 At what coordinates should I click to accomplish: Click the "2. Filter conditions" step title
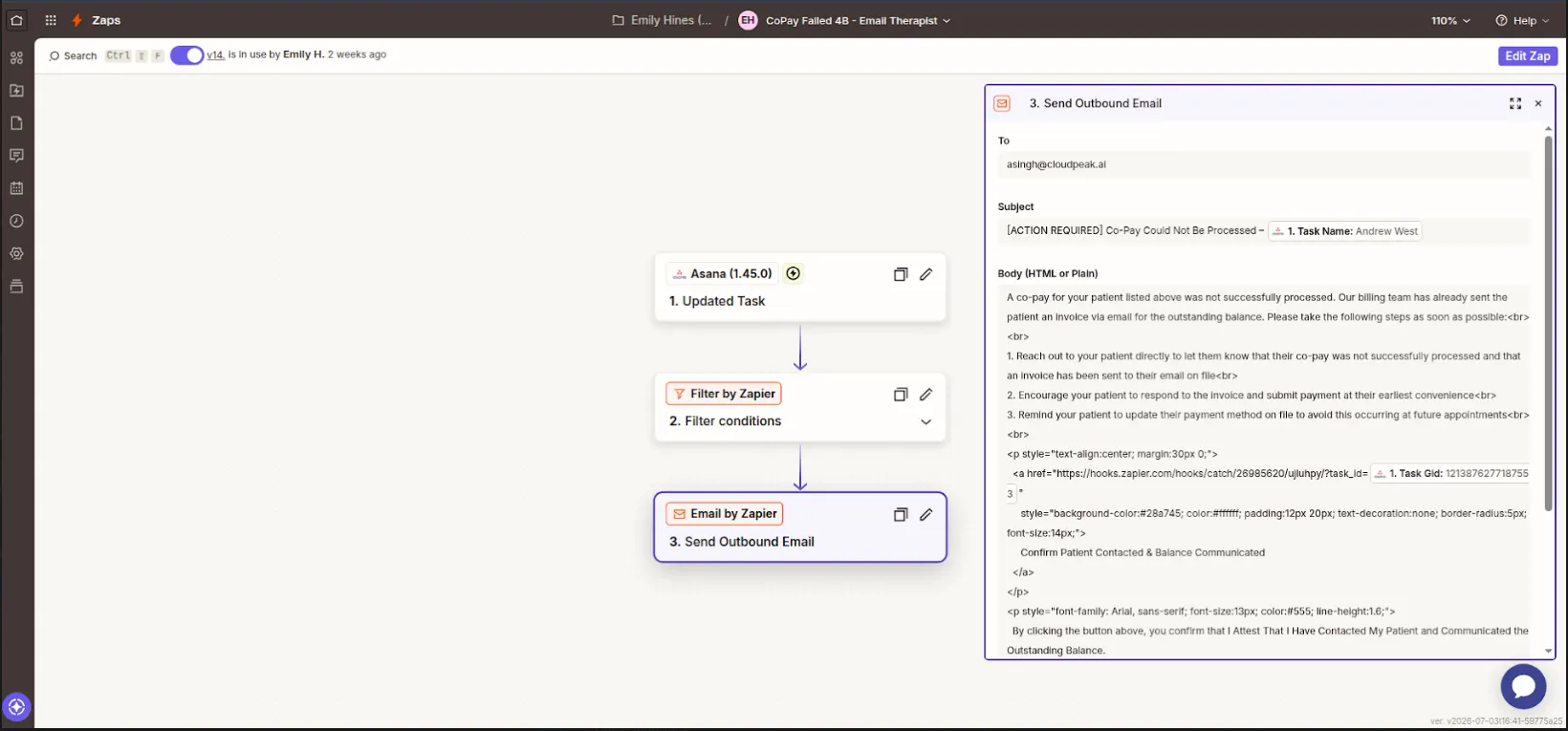coord(725,421)
